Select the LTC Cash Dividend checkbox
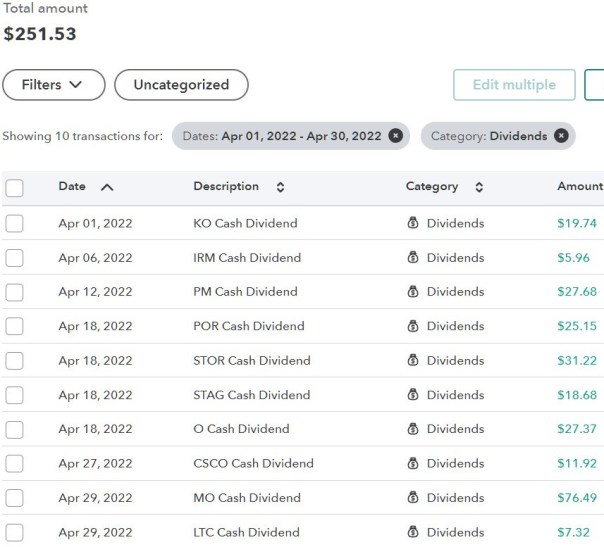This screenshot has width=604, height=547. 15,532
